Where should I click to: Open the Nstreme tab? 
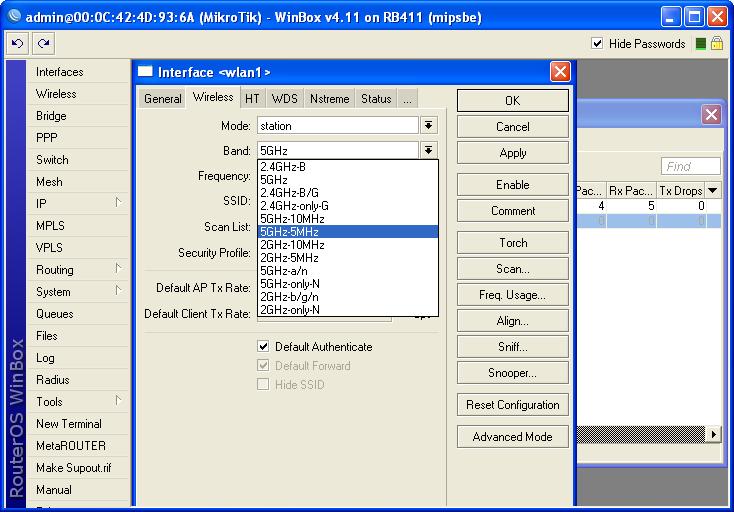[330, 99]
